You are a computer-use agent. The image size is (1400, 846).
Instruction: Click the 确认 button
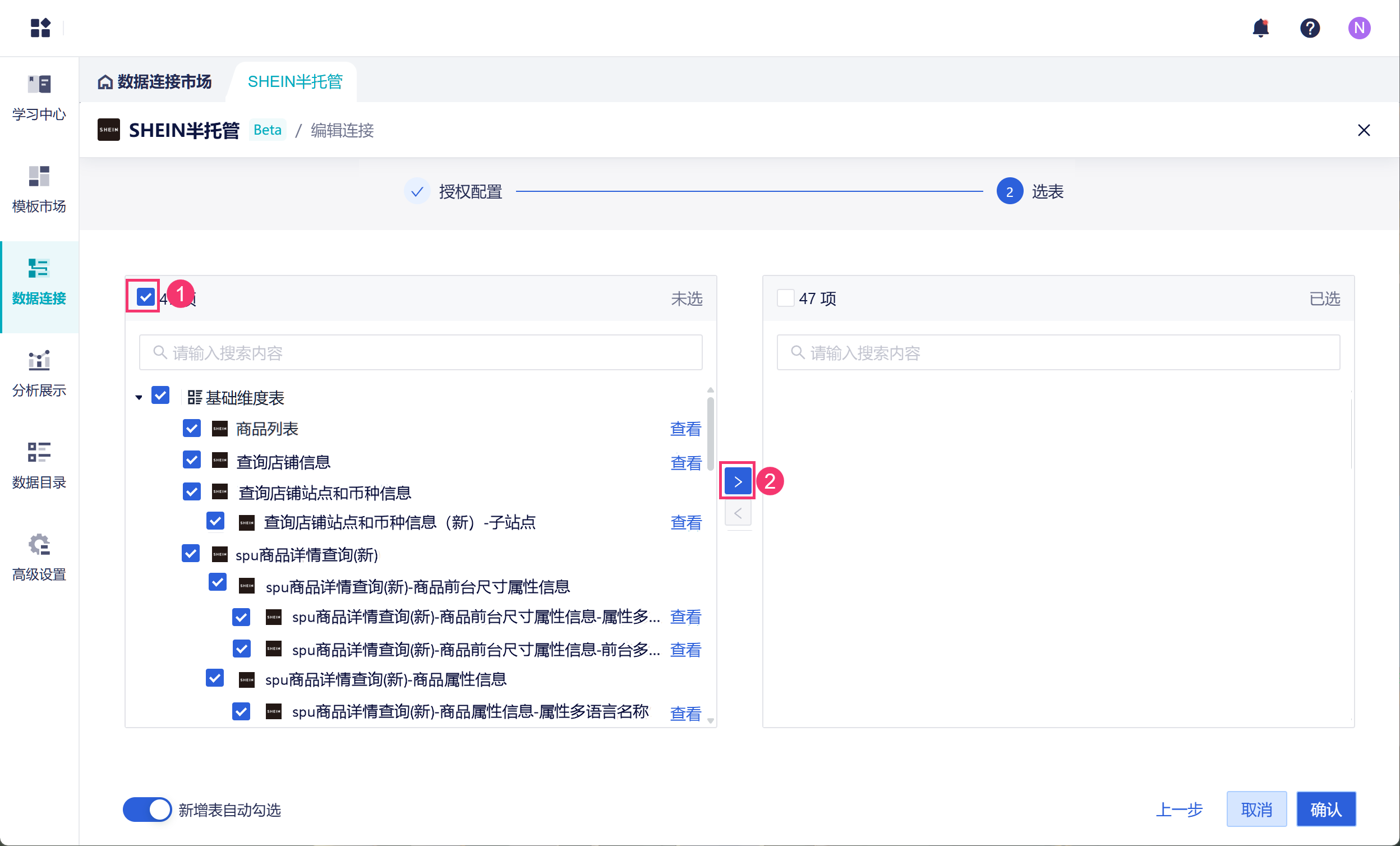pos(1325,809)
